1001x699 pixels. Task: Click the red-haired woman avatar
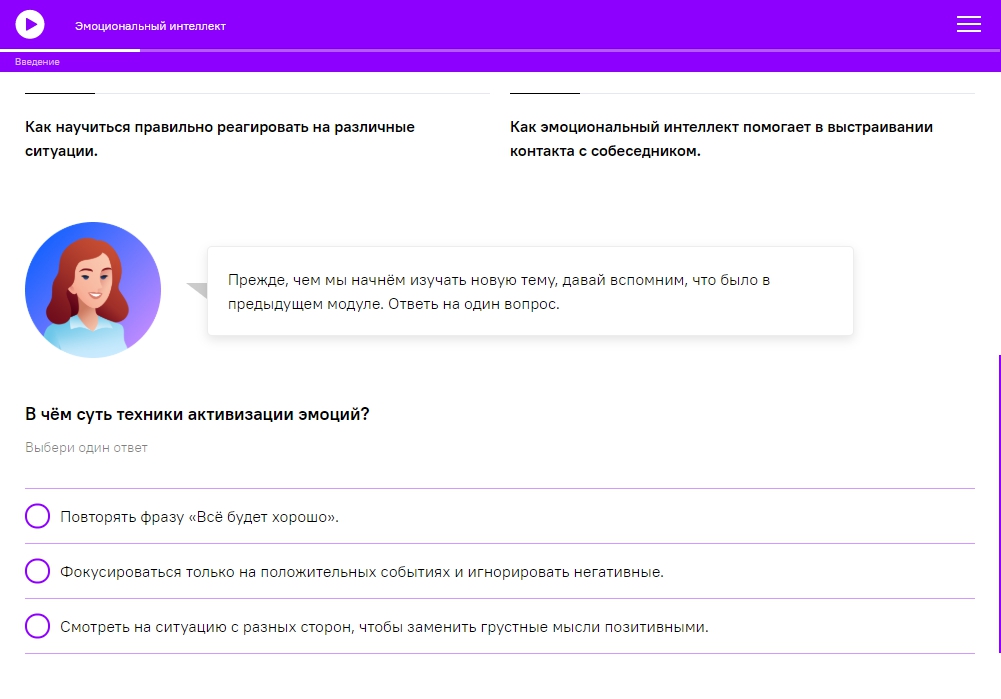point(93,290)
